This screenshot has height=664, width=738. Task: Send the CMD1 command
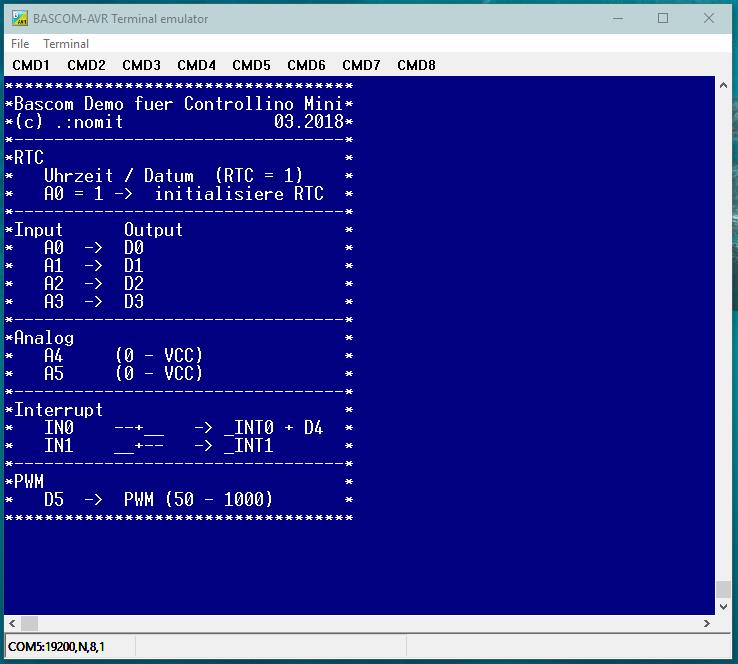point(31,65)
